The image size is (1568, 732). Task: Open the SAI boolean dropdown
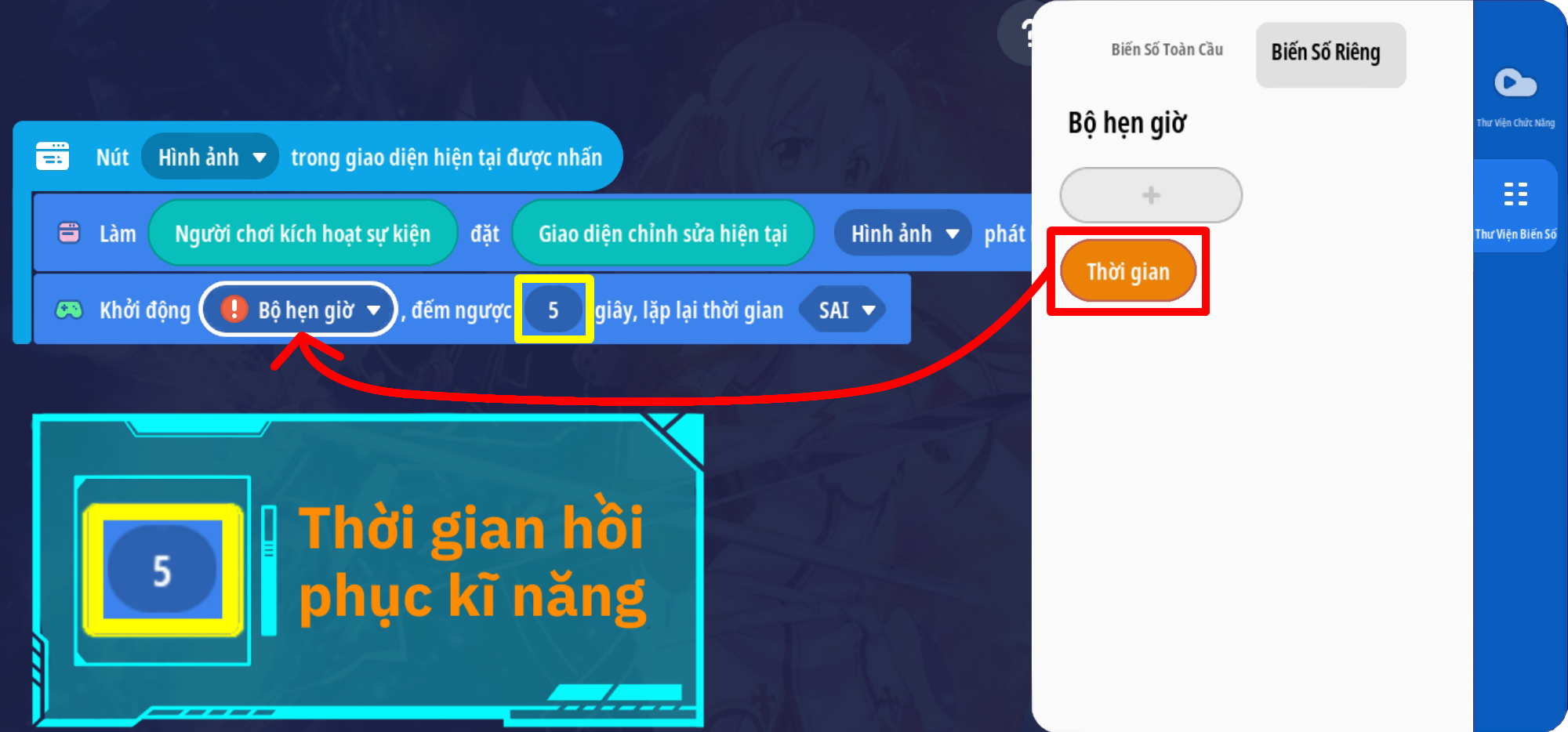point(844,310)
